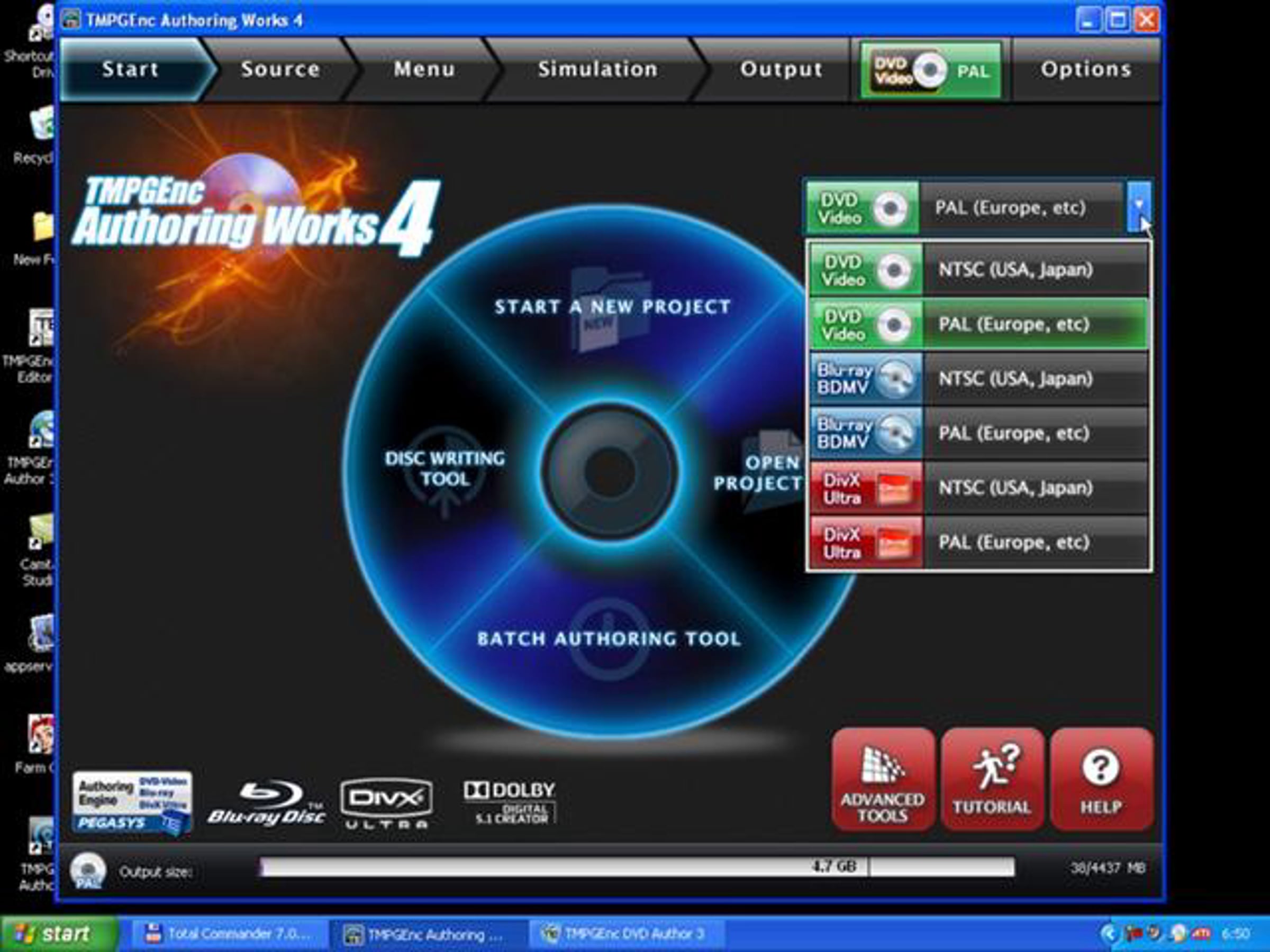Image resolution: width=1270 pixels, height=952 pixels.
Task: Select DivX Ultra PAL (Europe, etc)
Action: [x=979, y=542]
